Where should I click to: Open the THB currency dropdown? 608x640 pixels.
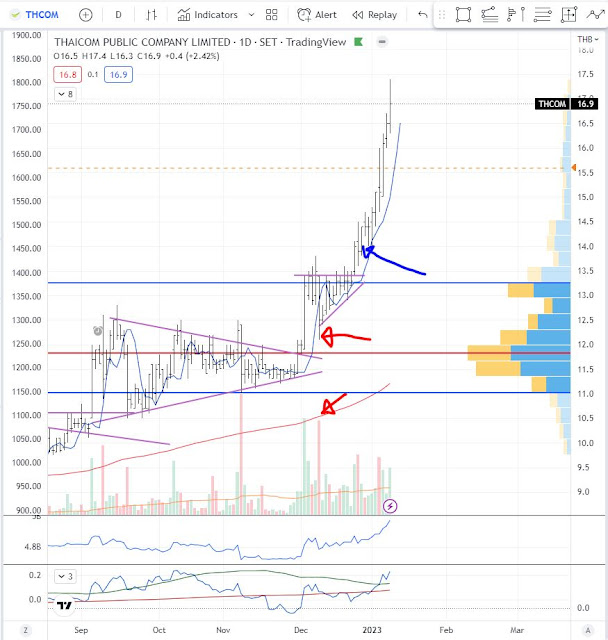[588, 39]
